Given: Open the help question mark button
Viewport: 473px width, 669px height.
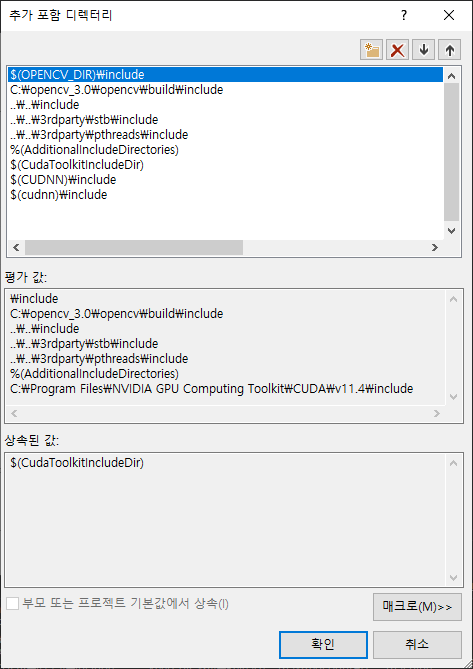Looking at the screenshot, I should point(403,16).
